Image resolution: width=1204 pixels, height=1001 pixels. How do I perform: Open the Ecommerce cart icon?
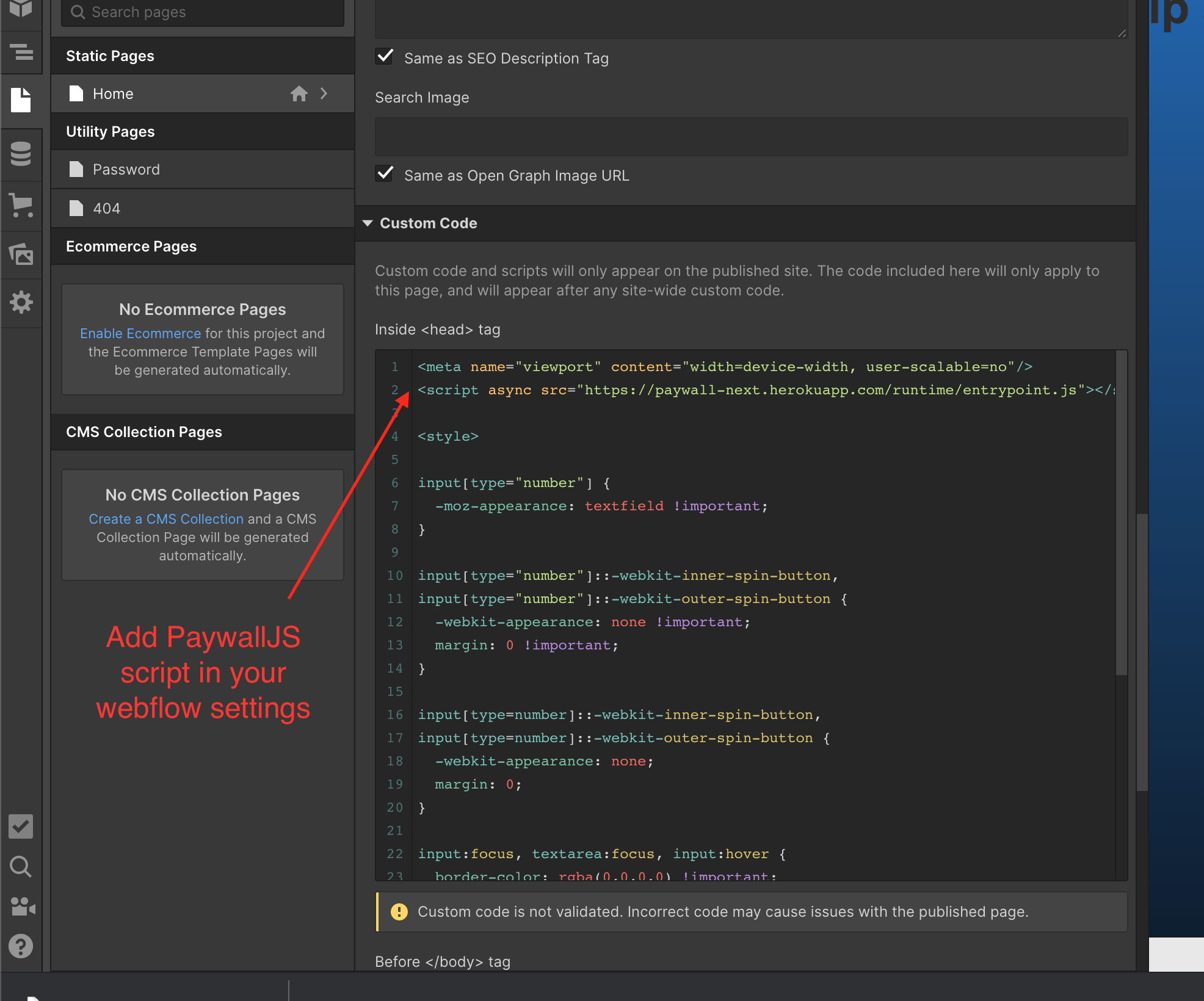coord(21,205)
